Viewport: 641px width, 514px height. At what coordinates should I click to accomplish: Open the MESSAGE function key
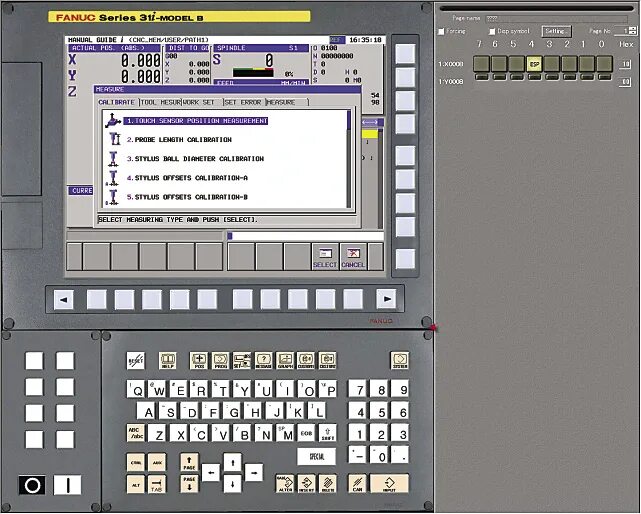(x=264, y=361)
